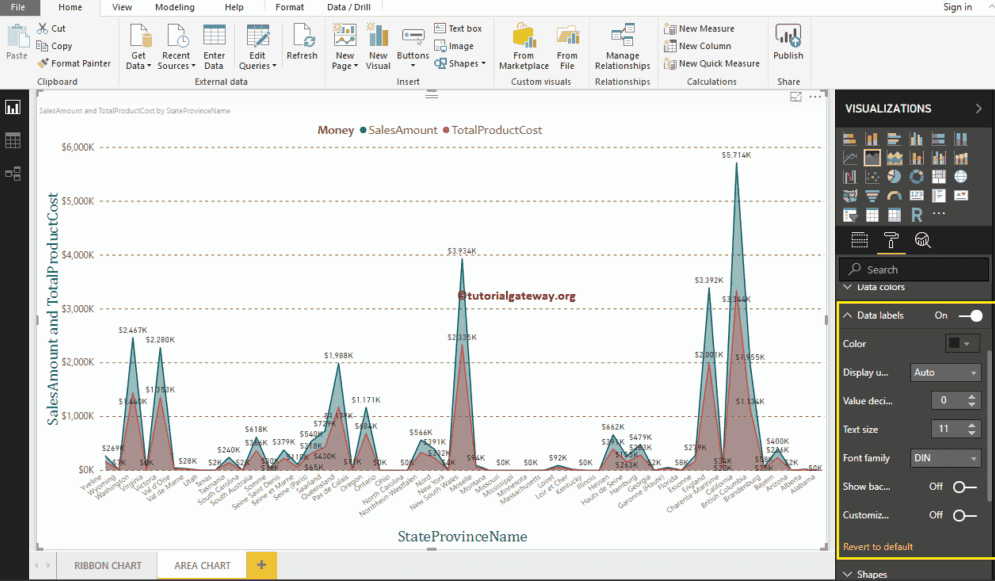Select the Stacked bar chart visualization
Image resolution: width=995 pixels, height=581 pixels.
point(849,138)
